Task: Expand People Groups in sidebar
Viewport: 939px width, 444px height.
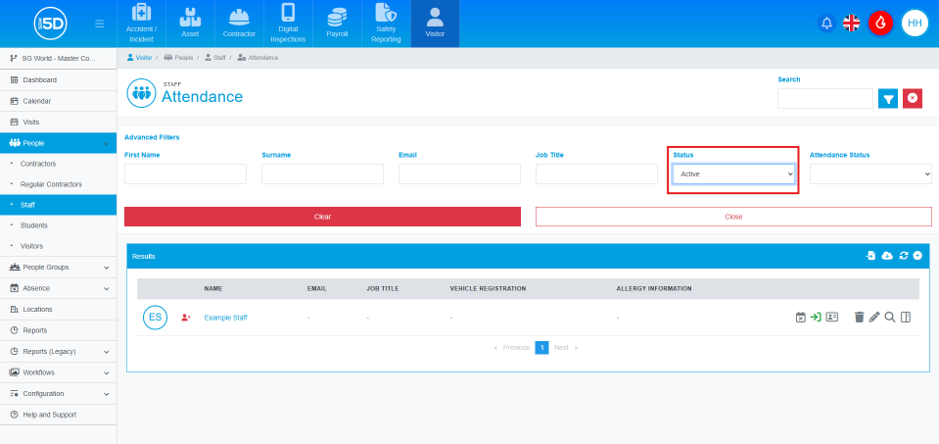Action: [58, 267]
